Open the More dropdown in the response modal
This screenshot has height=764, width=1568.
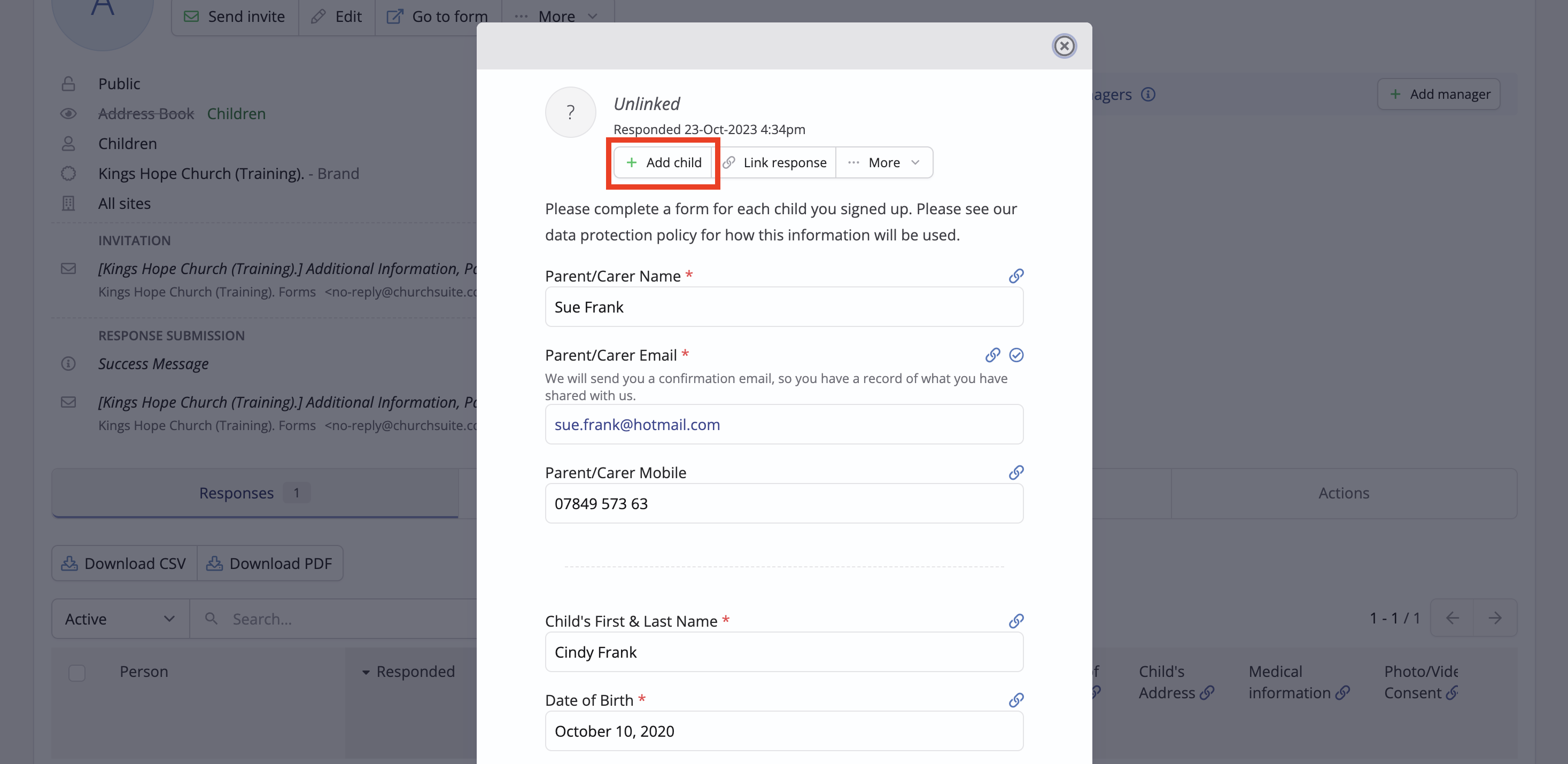pos(884,162)
